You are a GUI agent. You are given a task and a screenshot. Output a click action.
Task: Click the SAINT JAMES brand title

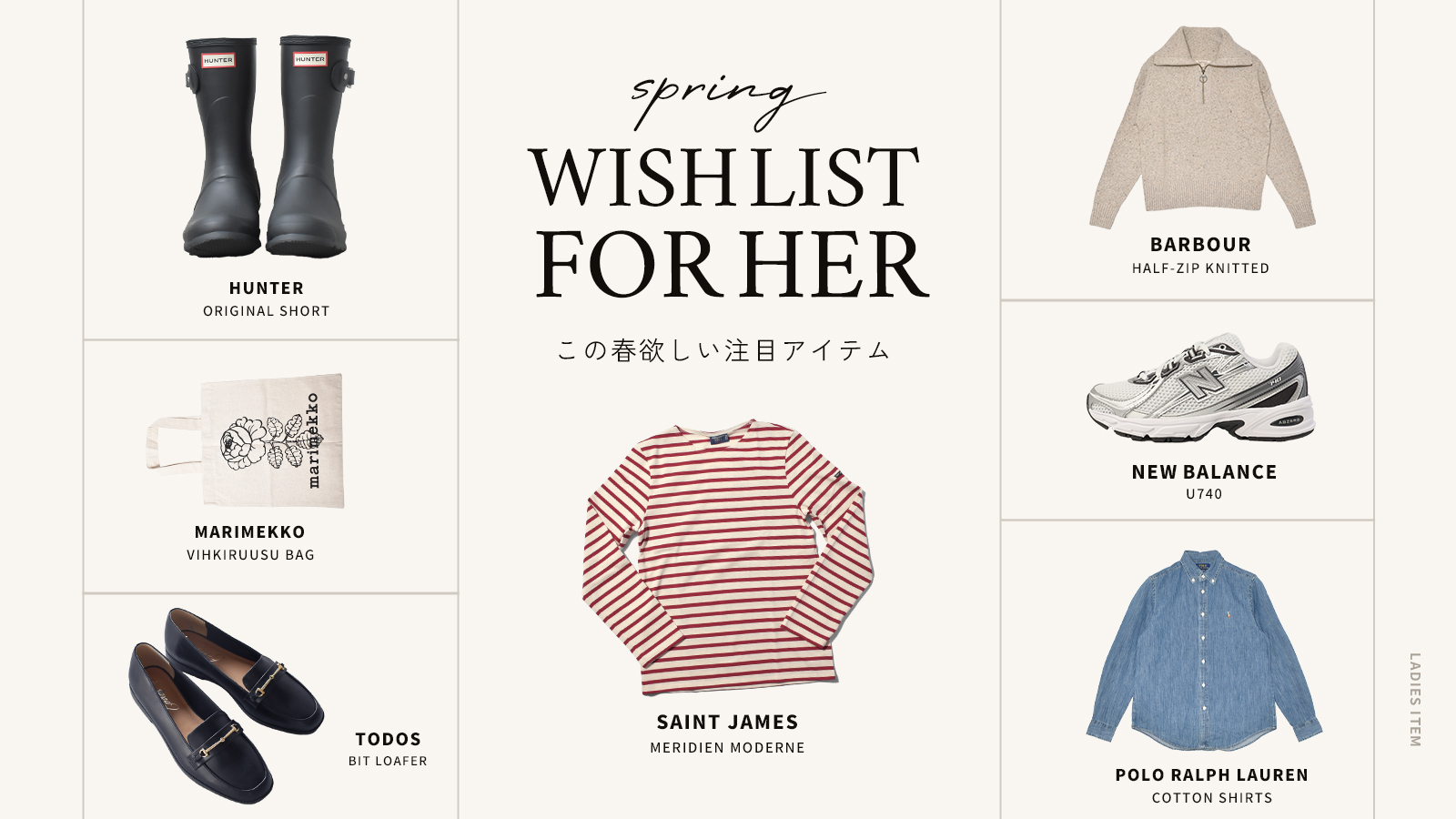click(728, 723)
